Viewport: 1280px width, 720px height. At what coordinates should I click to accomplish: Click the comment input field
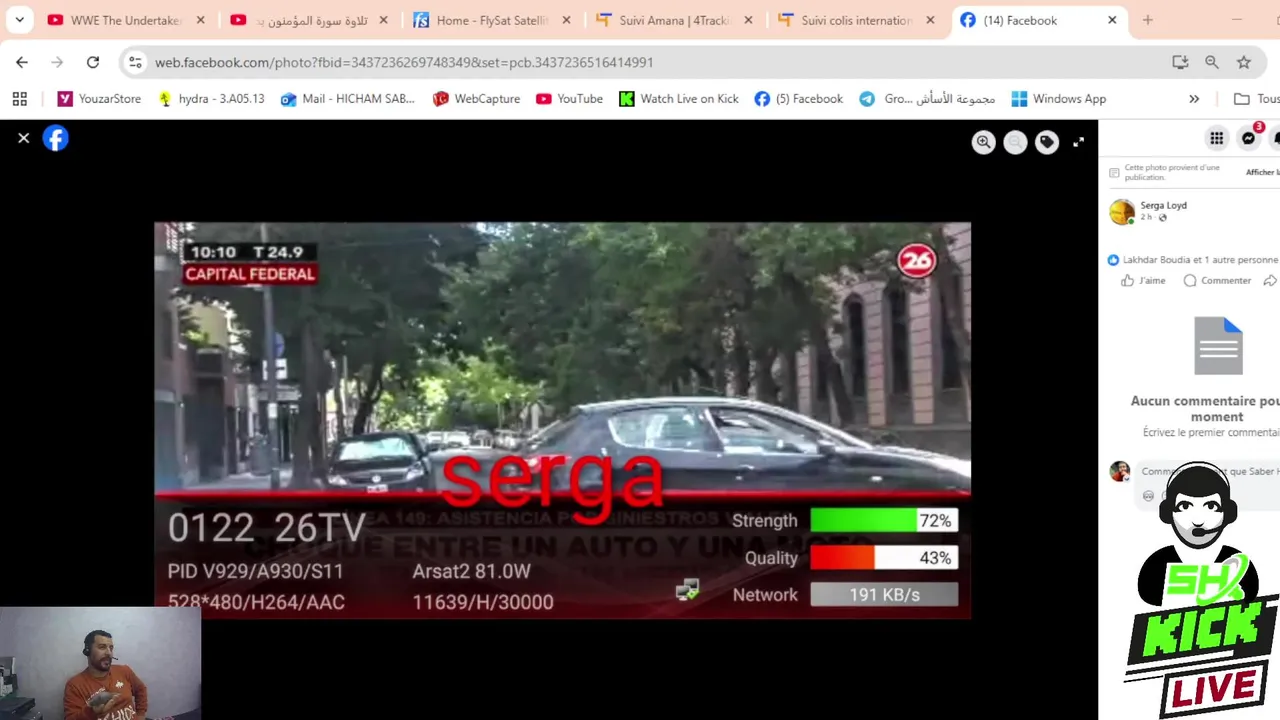pos(1208,472)
